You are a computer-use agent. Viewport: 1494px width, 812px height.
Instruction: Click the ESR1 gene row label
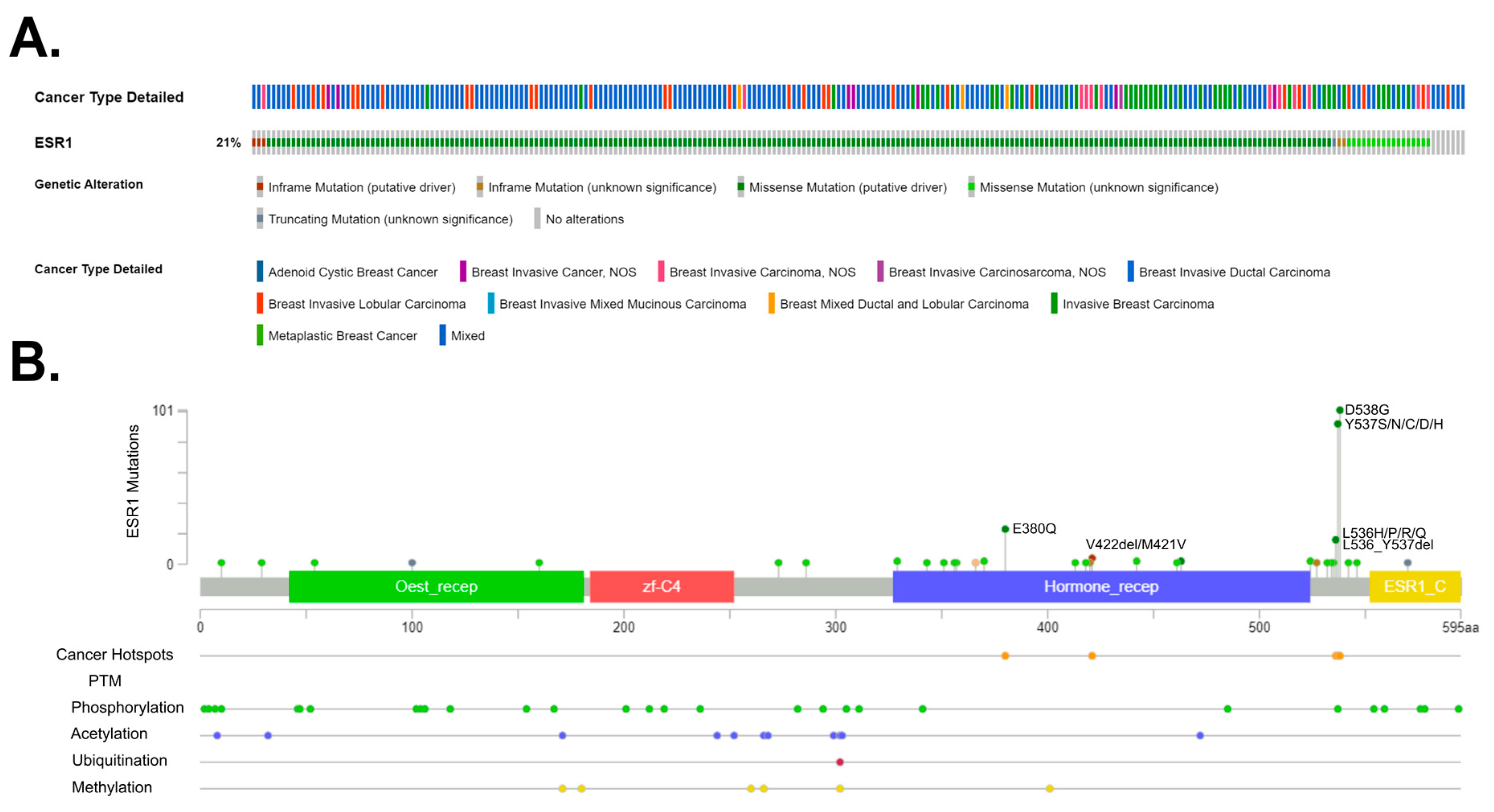tap(53, 143)
